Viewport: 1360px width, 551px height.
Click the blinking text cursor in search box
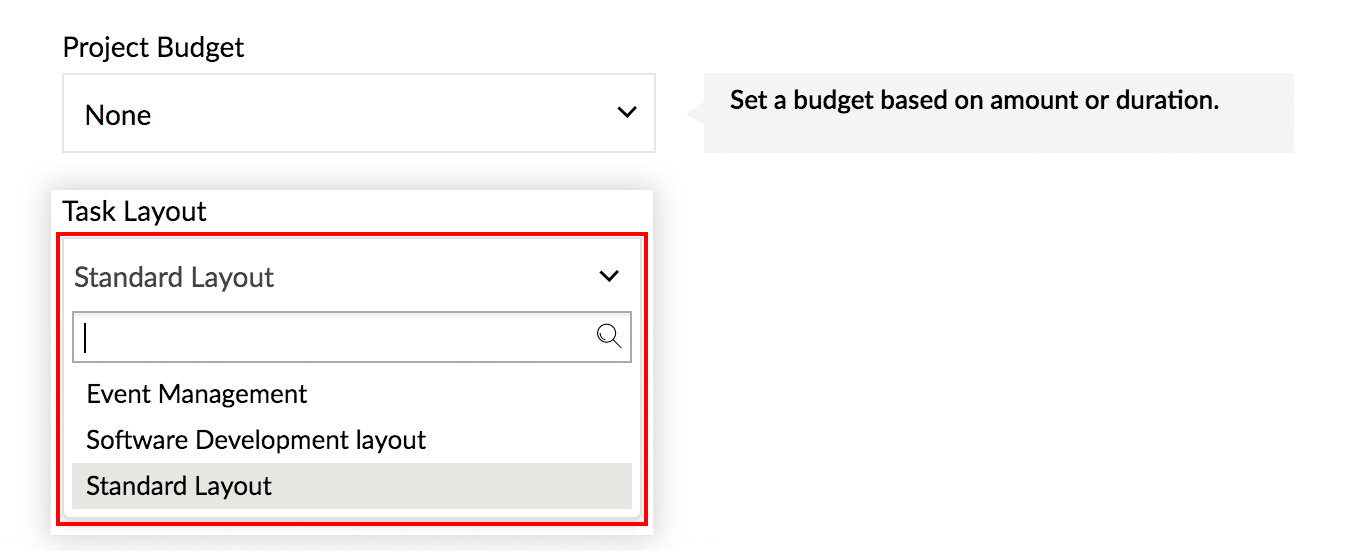[86, 337]
